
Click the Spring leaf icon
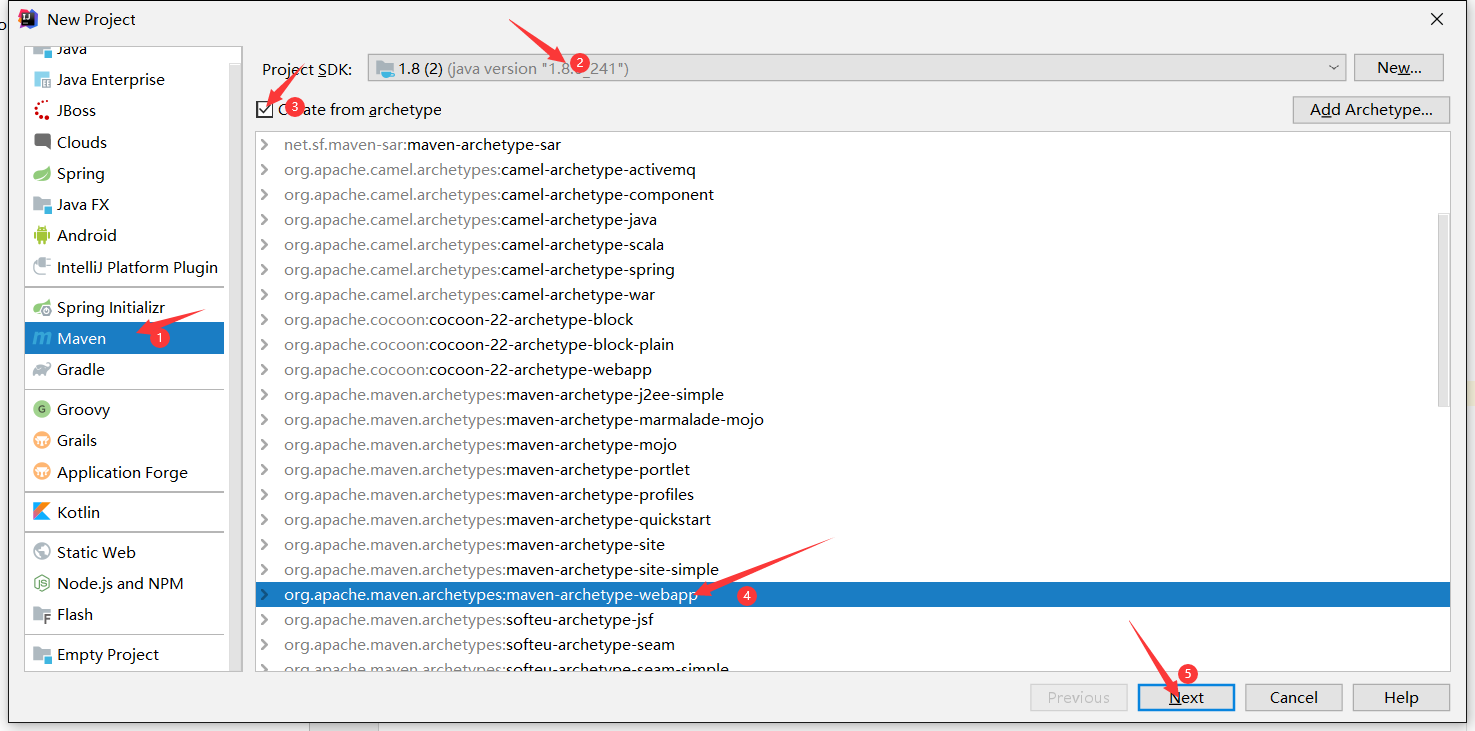coord(42,174)
